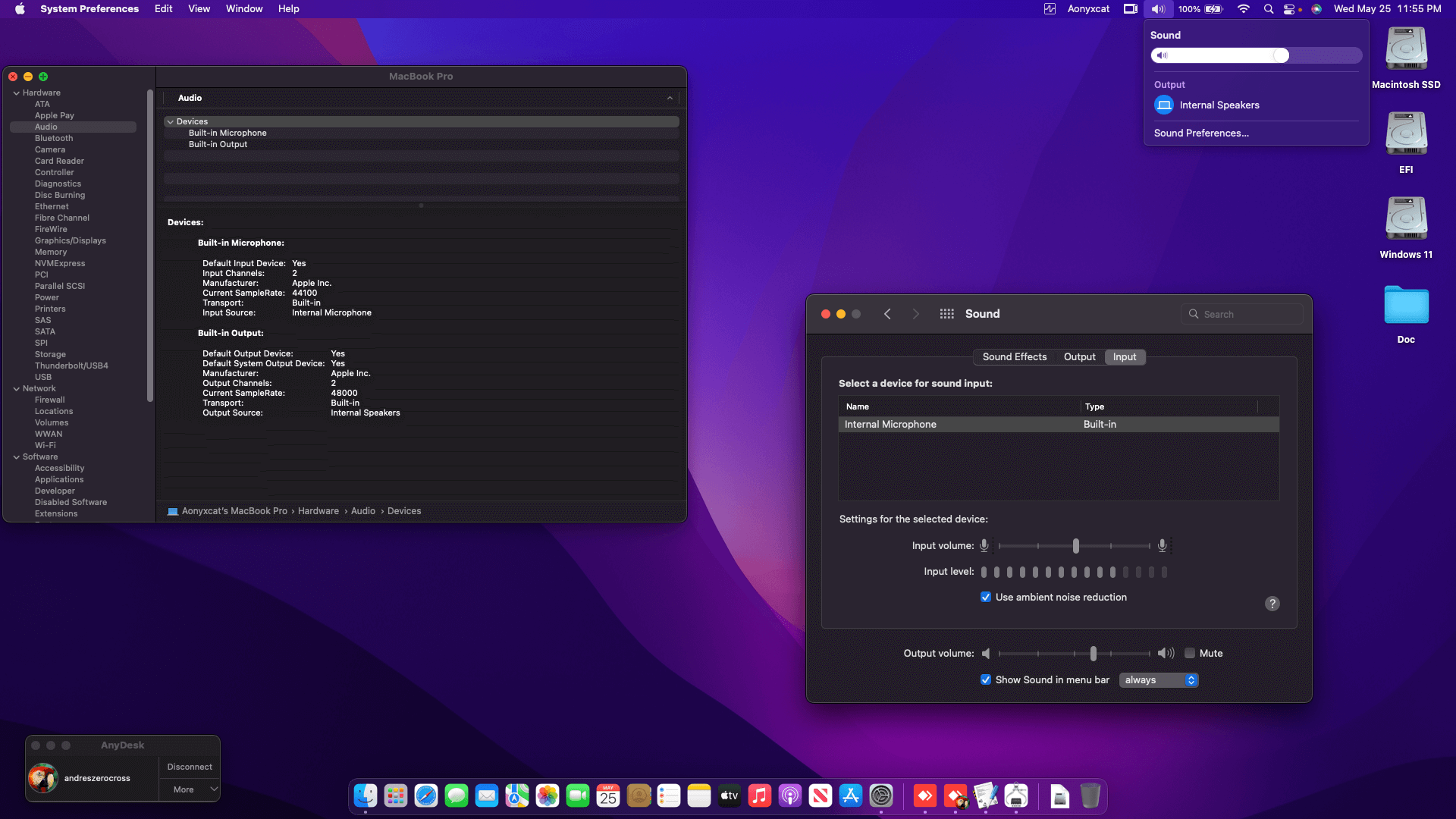Open Finder from the dock
Viewport: 1456px width, 819px height.
click(366, 795)
